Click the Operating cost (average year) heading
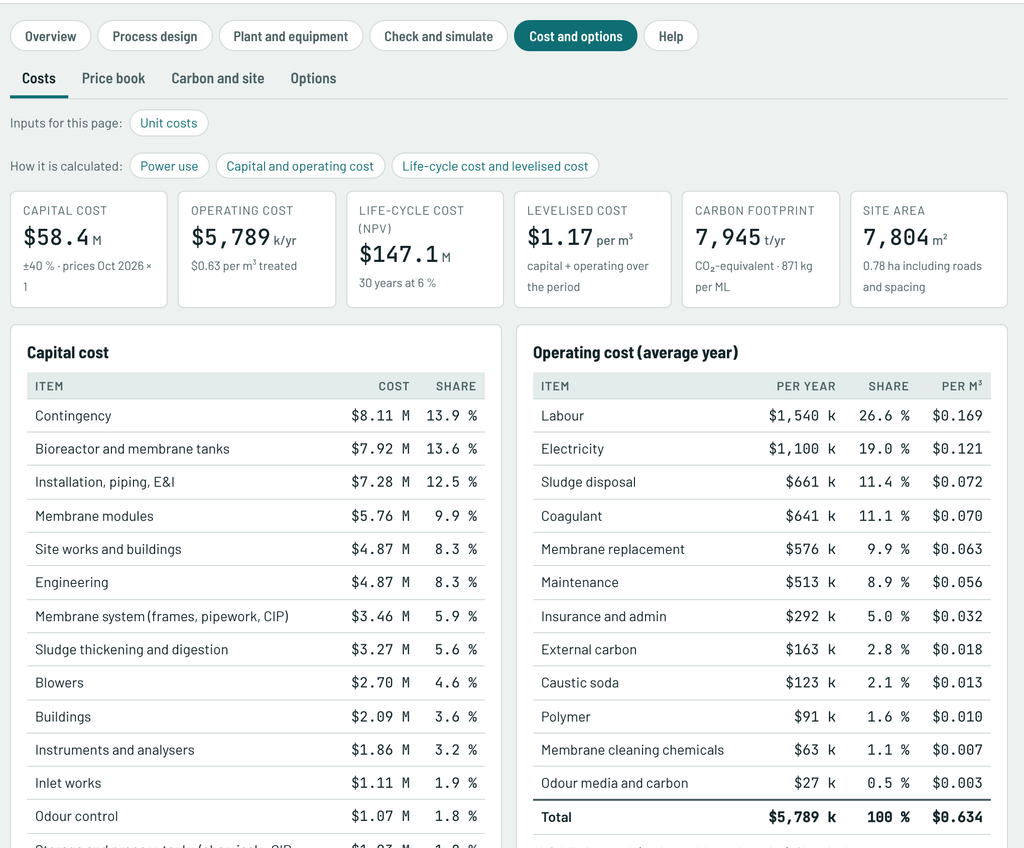Image resolution: width=1024 pixels, height=848 pixels. tap(635, 353)
